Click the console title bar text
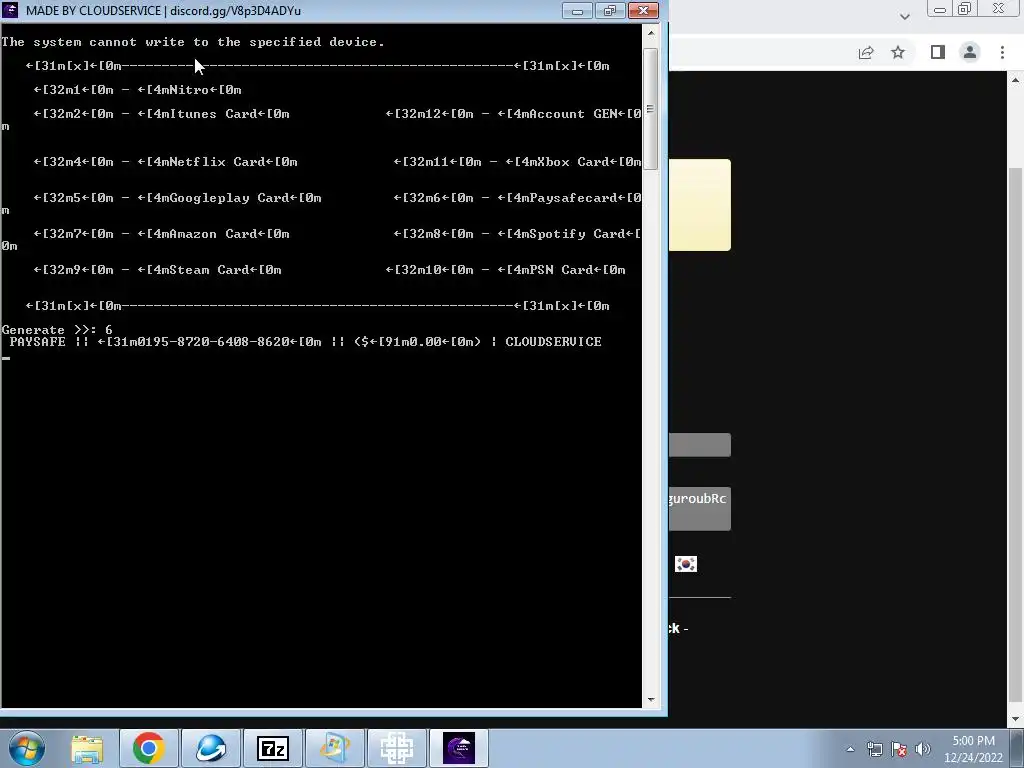The image size is (1024, 768). [x=163, y=10]
